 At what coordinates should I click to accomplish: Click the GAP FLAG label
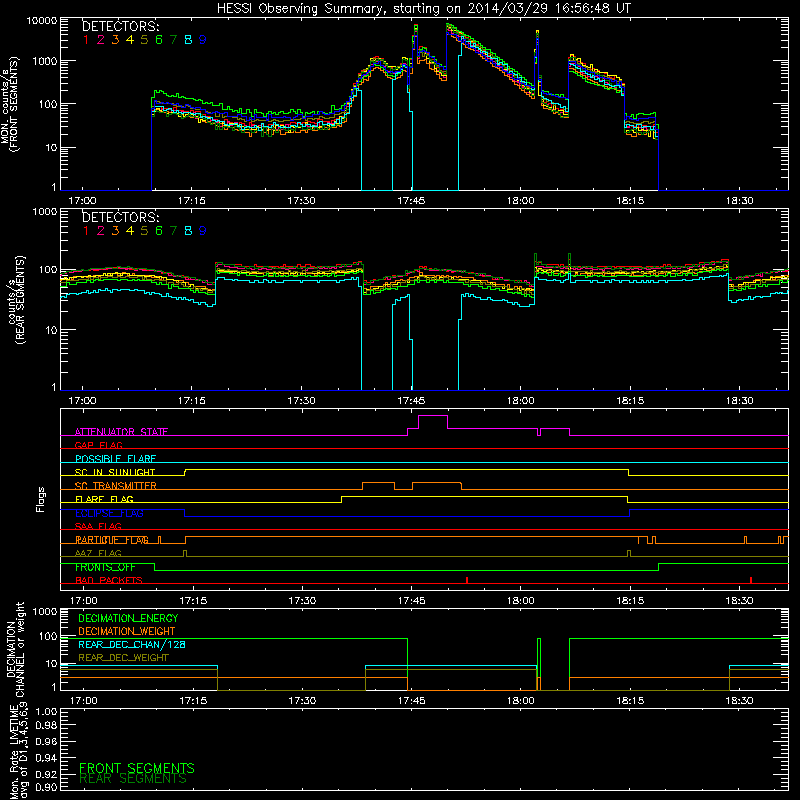(x=98, y=445)
